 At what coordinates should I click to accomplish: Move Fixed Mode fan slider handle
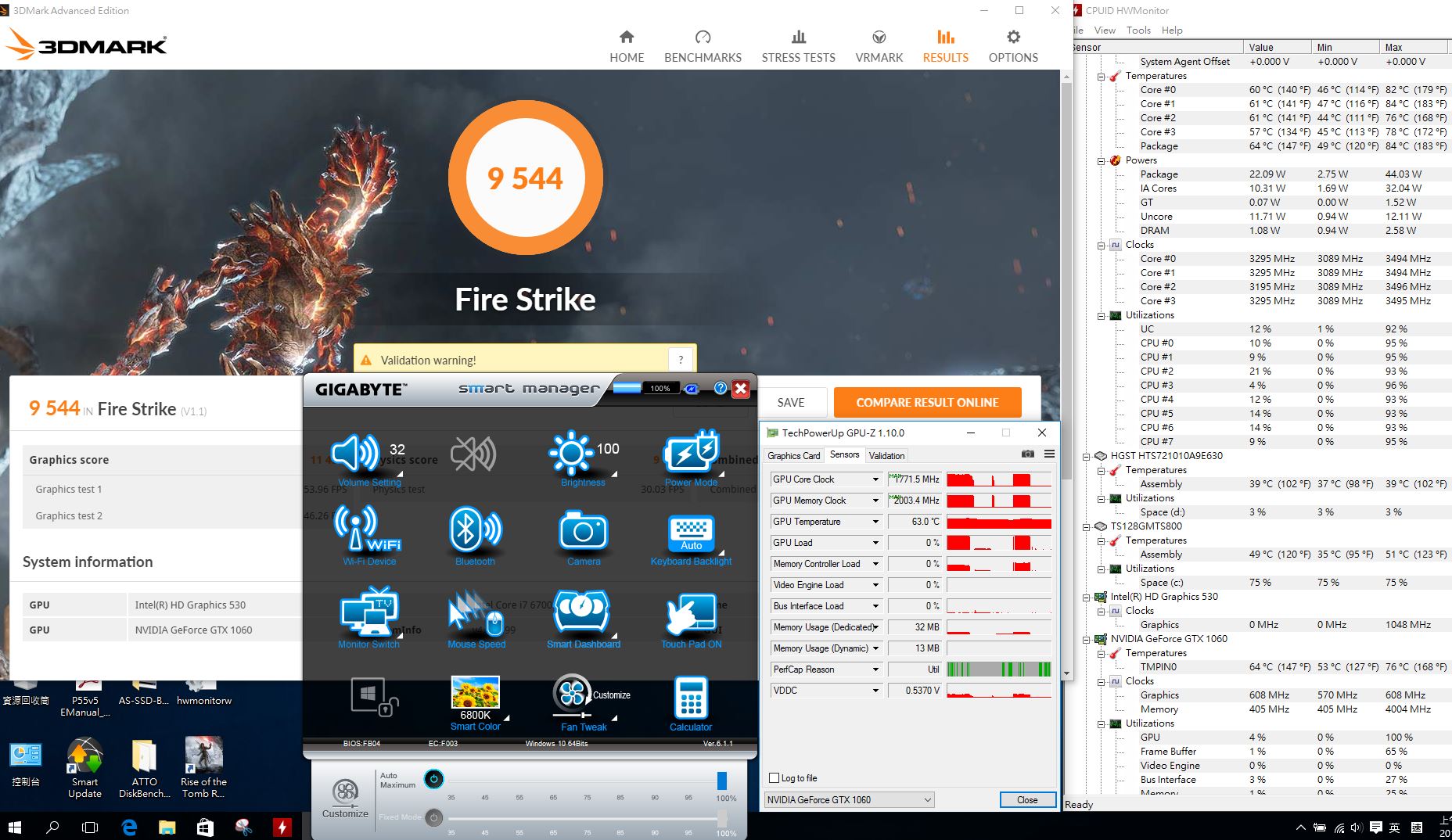[721, 818]
